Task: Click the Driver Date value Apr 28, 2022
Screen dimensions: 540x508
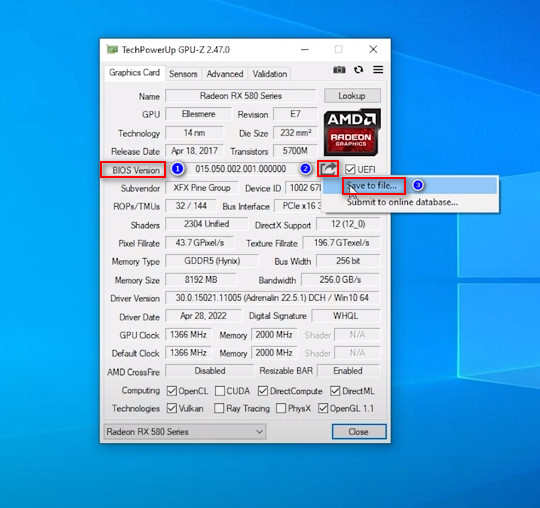Action: pyautogui.click(x=203, y=316)
